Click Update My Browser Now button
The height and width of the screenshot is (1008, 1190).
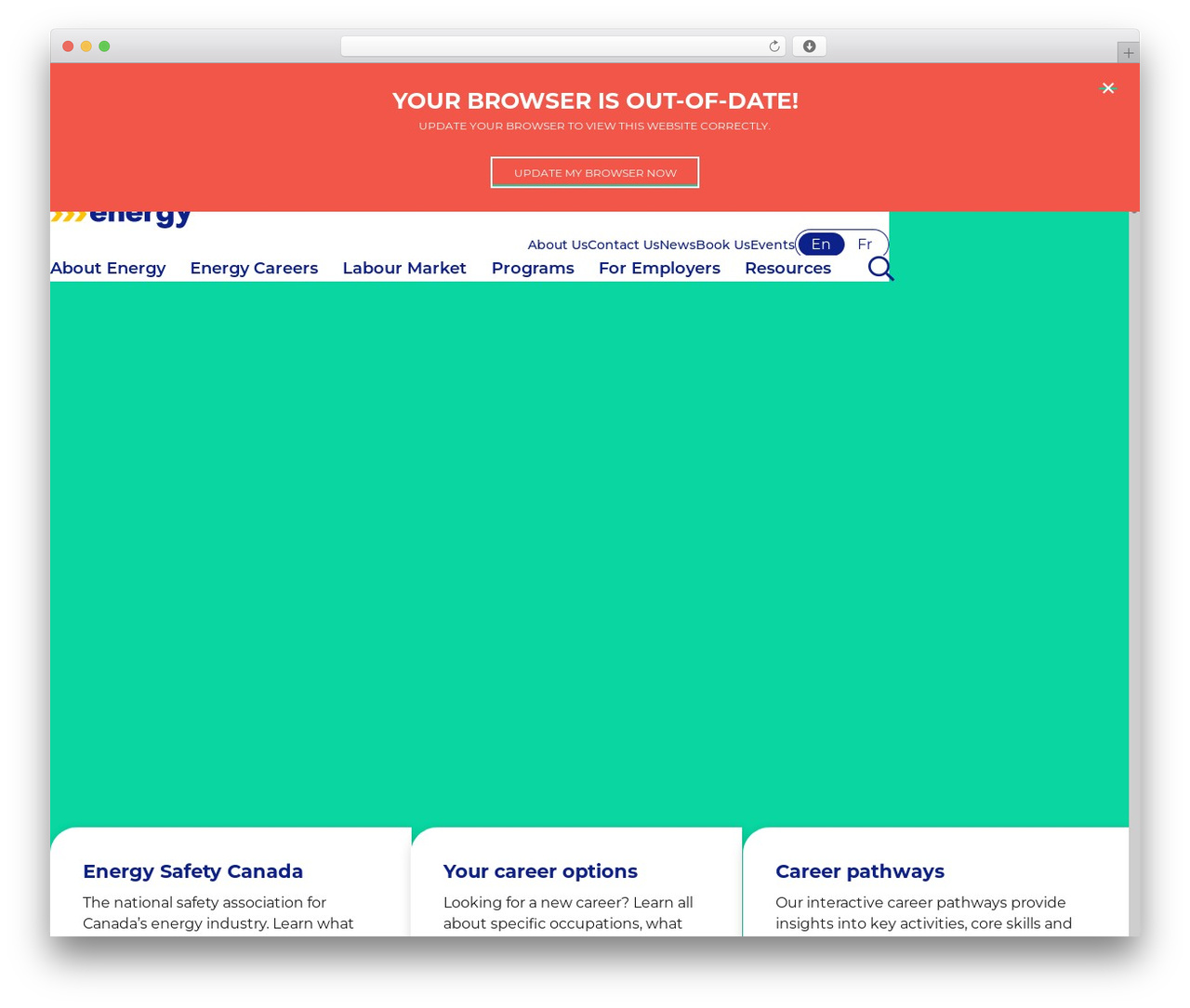595,172
